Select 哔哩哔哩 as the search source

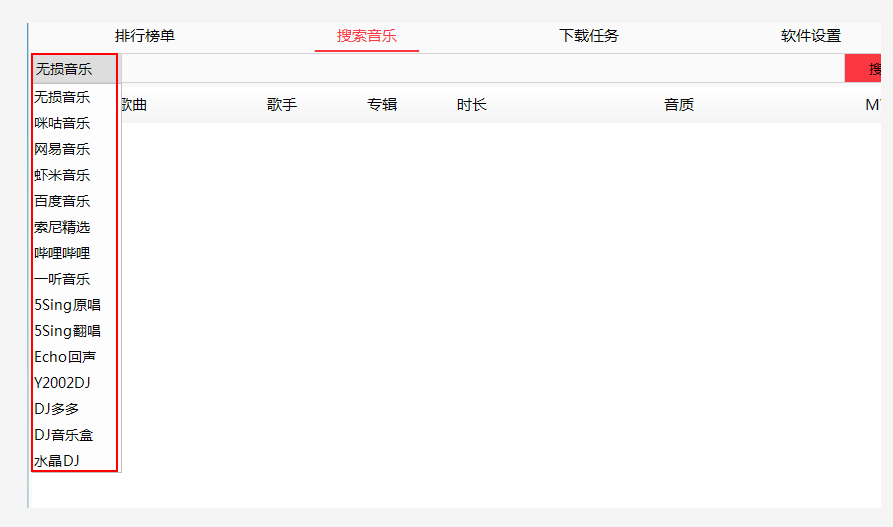pyautogui.click(x=62, y=253)
